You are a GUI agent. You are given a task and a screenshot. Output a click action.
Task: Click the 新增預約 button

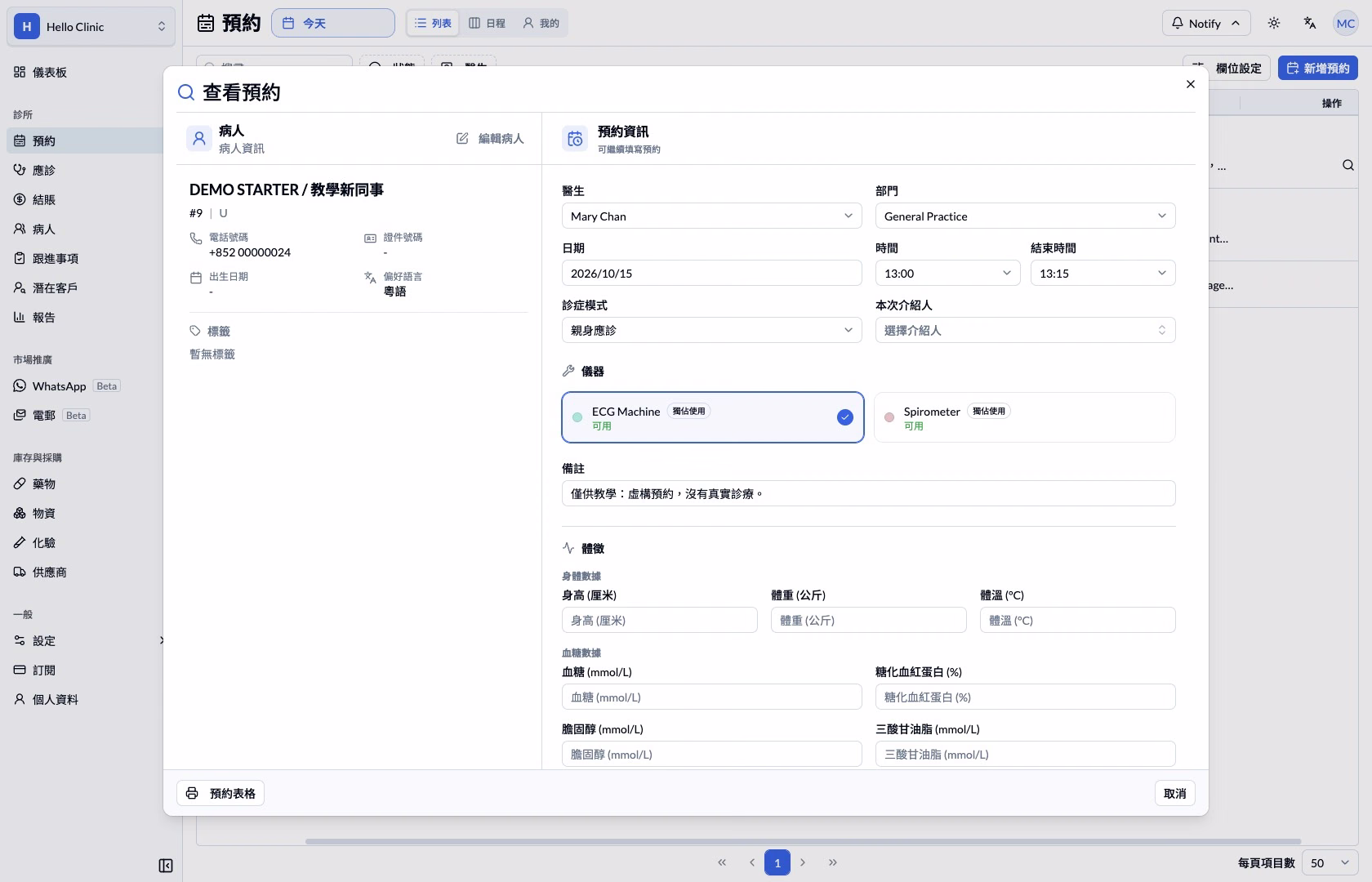(1318, 68)
